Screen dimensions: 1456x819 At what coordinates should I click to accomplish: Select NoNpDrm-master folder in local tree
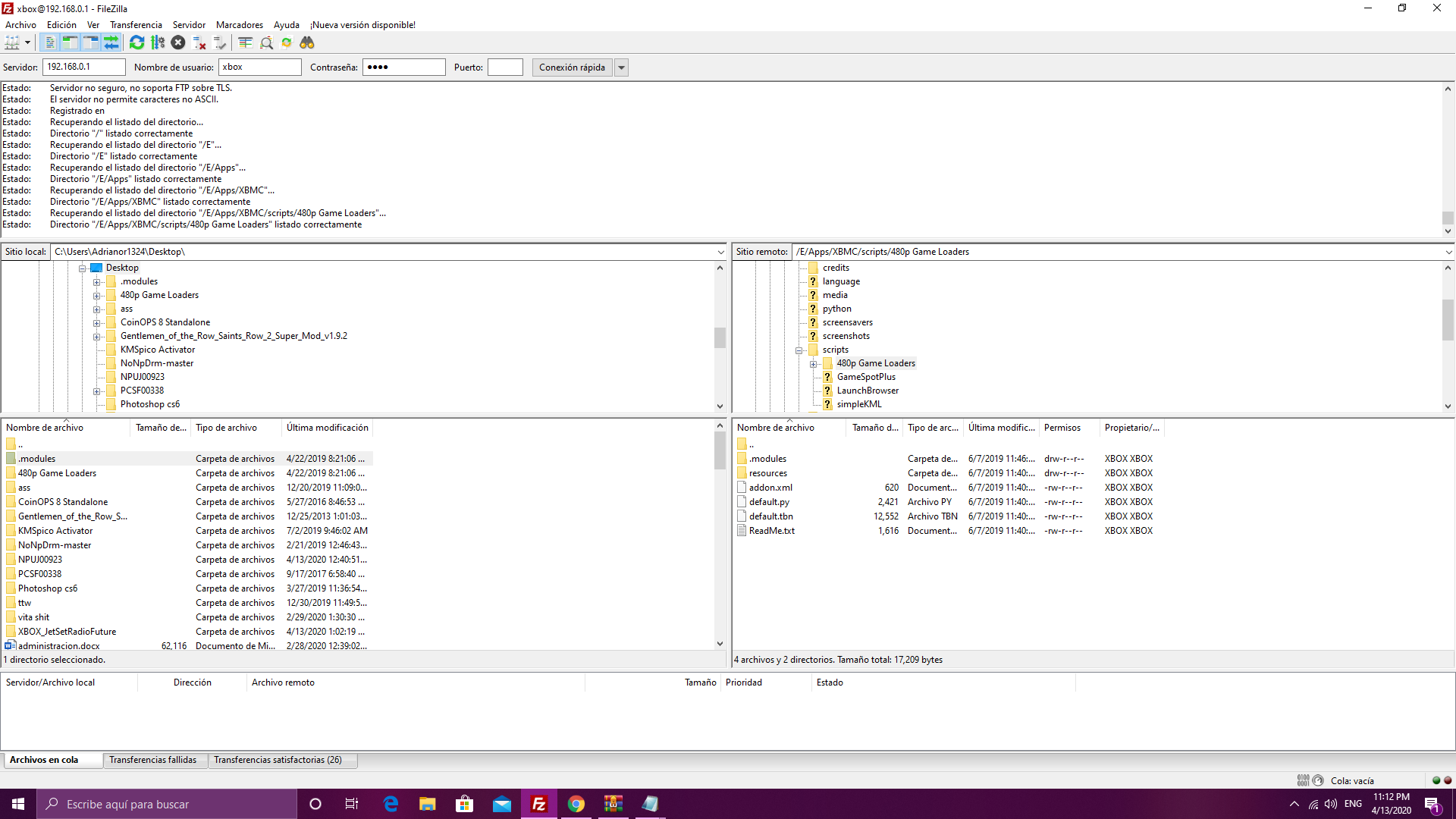pyautogui.click(x=156, y=363)
